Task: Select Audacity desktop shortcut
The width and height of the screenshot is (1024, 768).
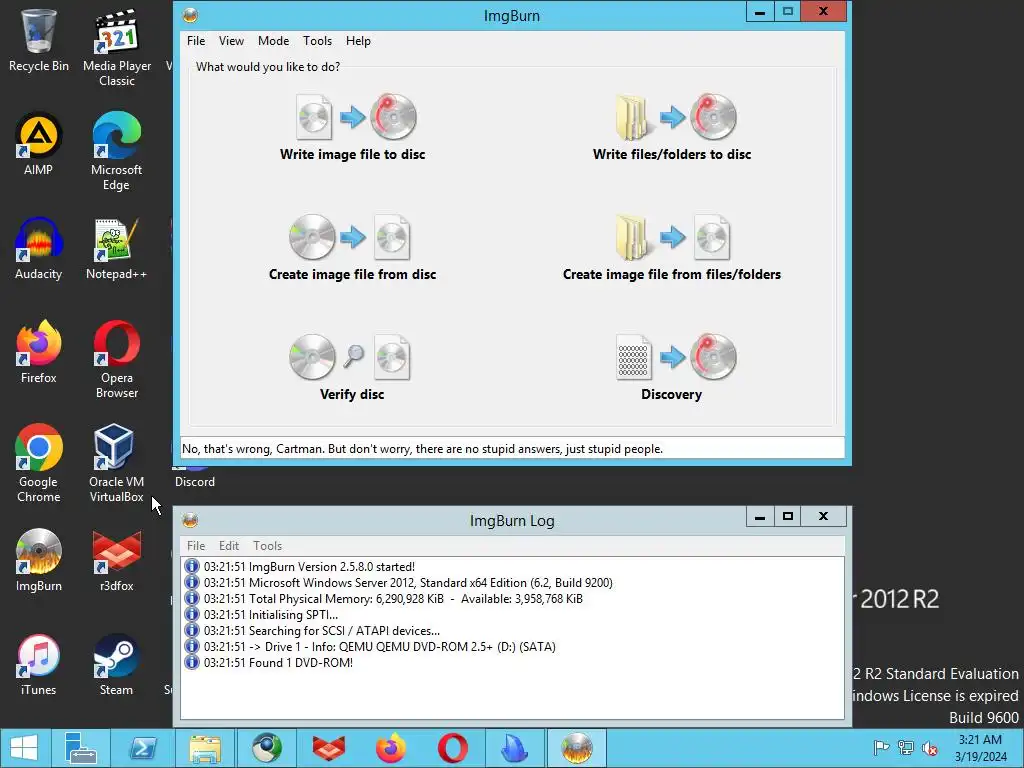Action: pyautogui.click(x=39, y=249)
